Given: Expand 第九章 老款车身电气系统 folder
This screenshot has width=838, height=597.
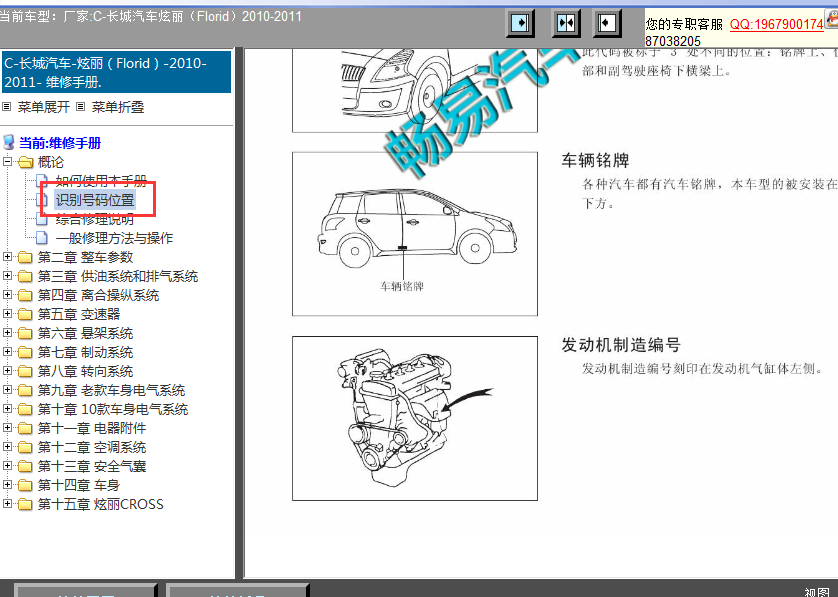Looking at the screenshot, I should coord(7,390).
